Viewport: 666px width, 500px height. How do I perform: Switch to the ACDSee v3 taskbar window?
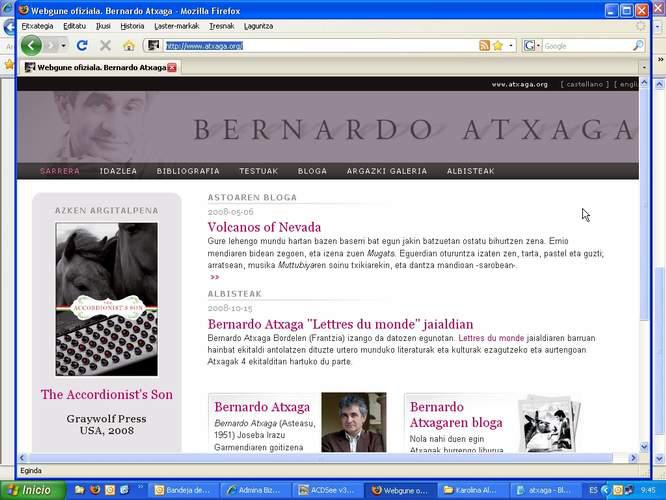point(327,490)
